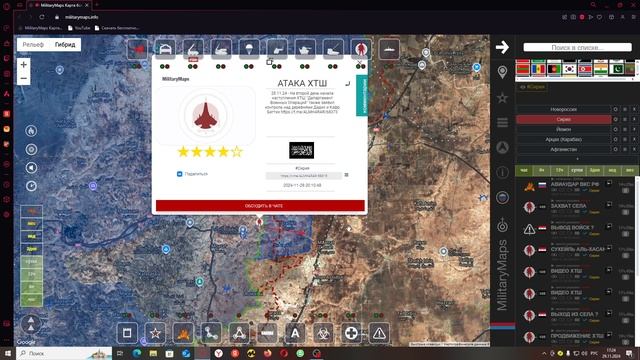640x360 pixels.
Task: Click the clock icon on left map controls
Action: pyautogui.click(x=31, y=186)
